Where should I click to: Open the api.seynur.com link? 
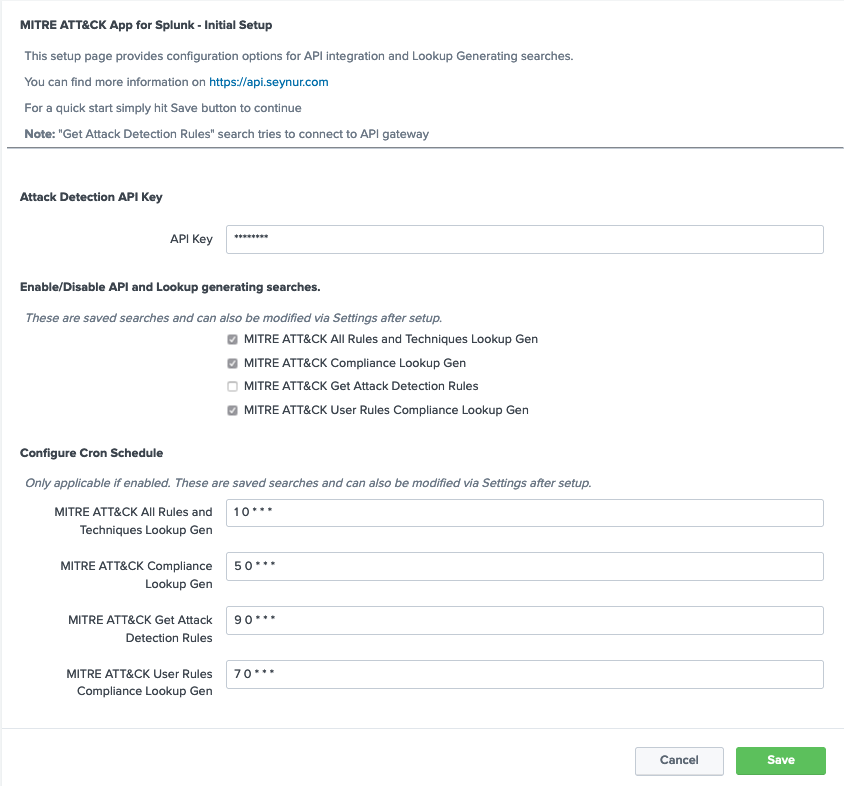pos(268,82)
